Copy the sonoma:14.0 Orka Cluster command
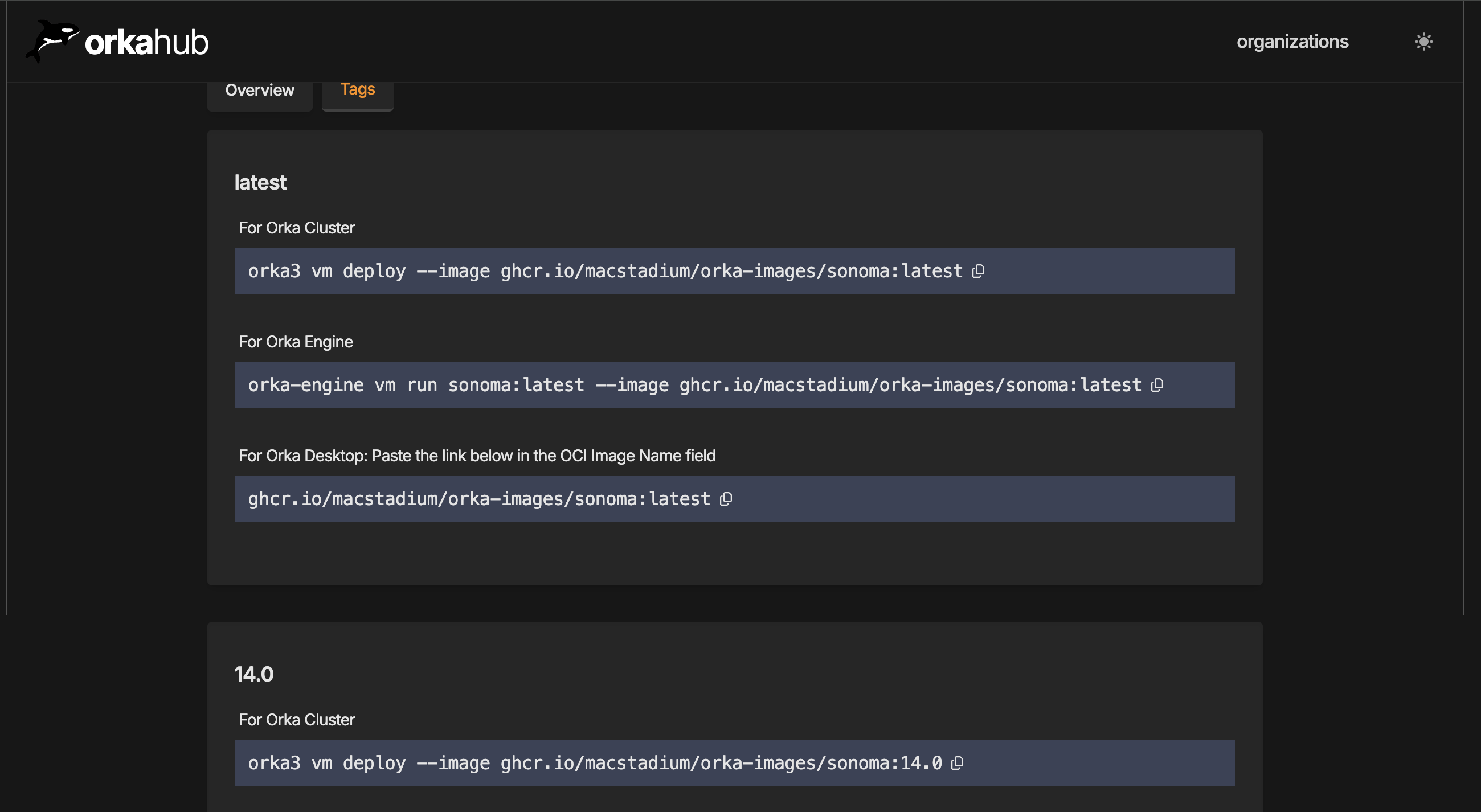 (x=957, y=762)
